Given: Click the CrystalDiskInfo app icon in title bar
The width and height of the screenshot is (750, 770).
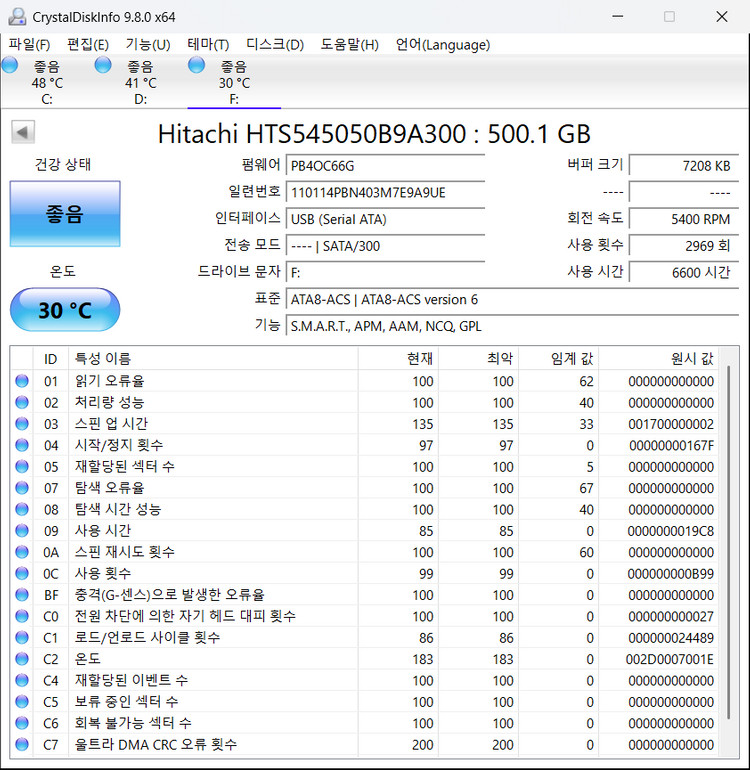Looking at the screenshot, I should [x=17, y=17].
